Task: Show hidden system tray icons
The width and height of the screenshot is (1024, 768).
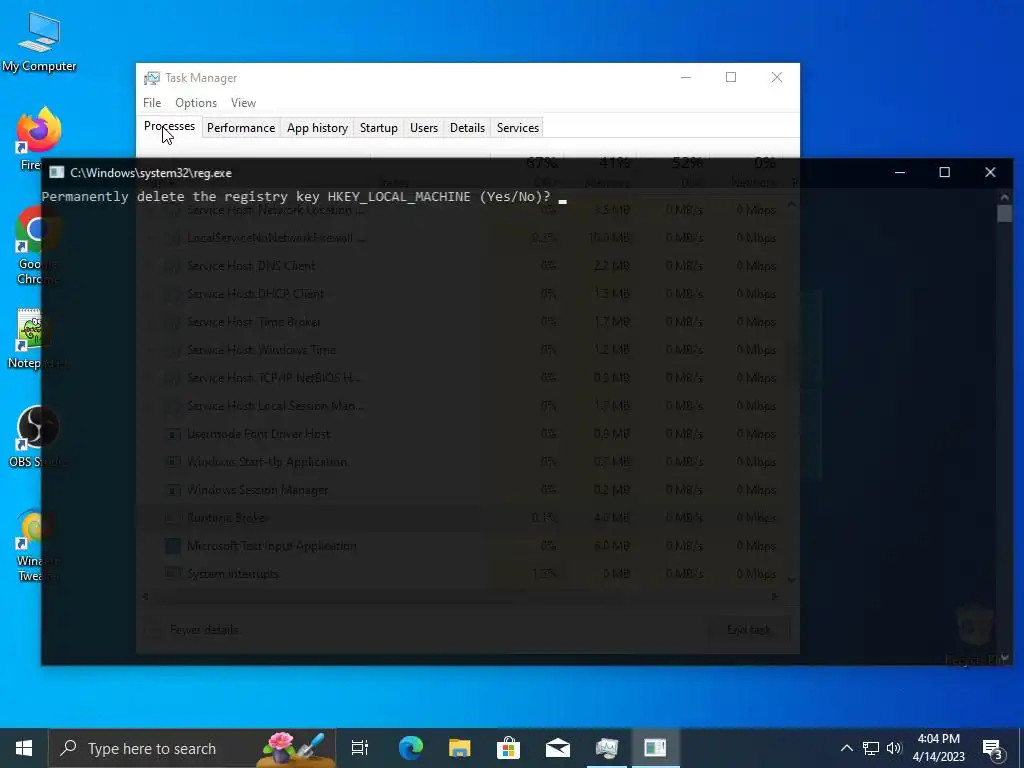Action: tap(846, 748)
